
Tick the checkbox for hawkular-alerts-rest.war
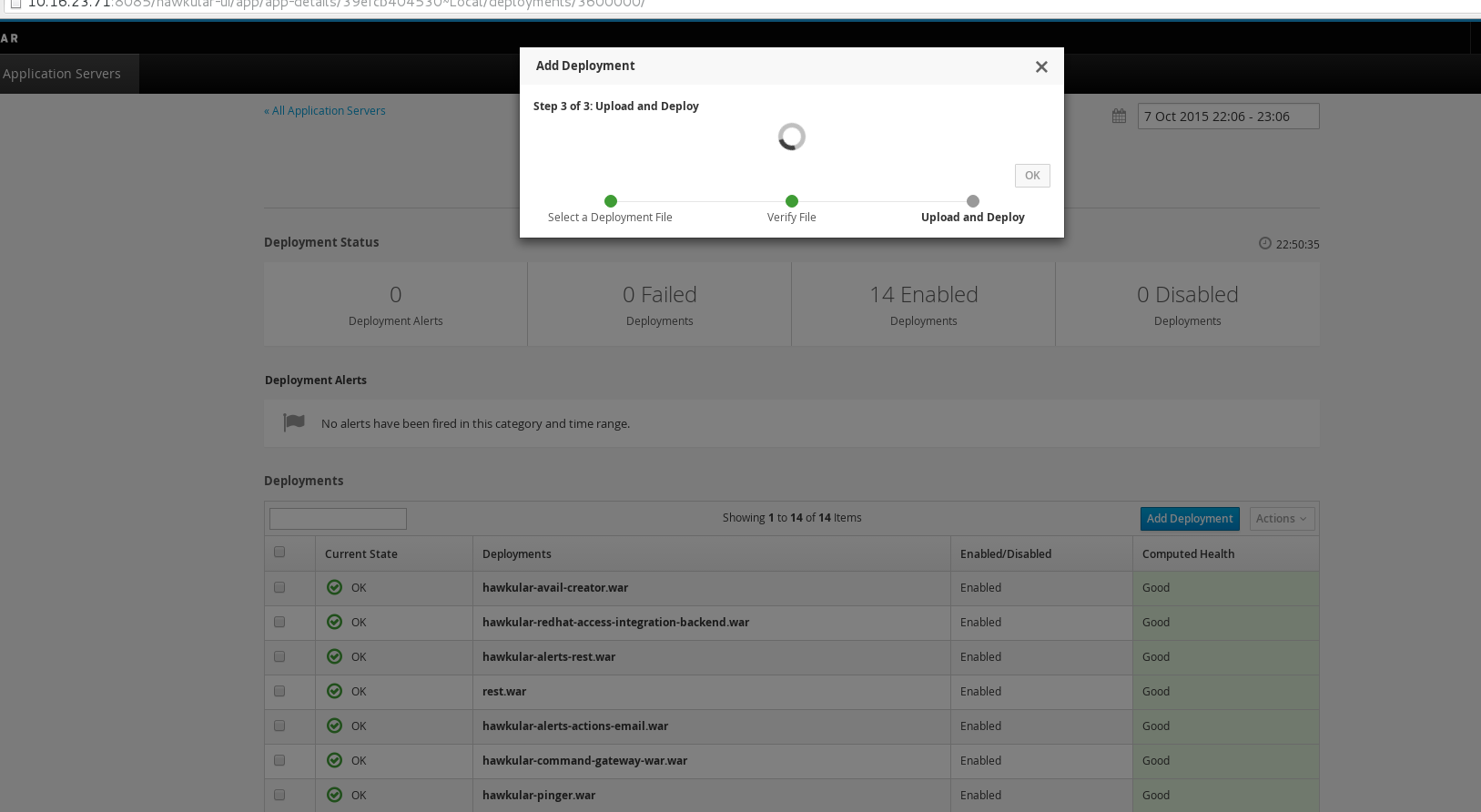(x=279, y=656)
